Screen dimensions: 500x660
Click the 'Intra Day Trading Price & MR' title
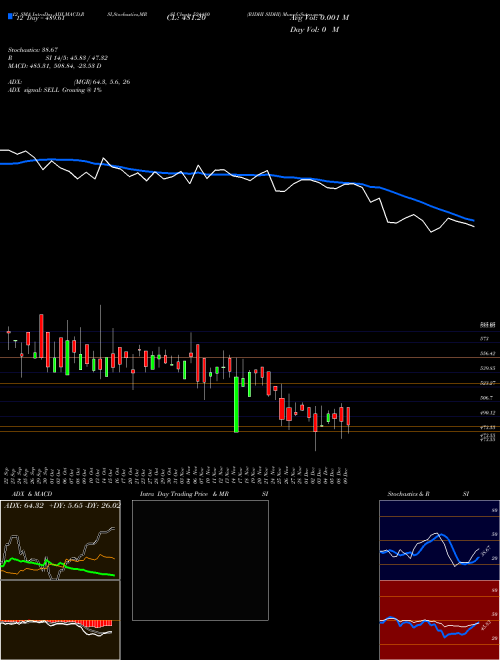click(184, 494)
